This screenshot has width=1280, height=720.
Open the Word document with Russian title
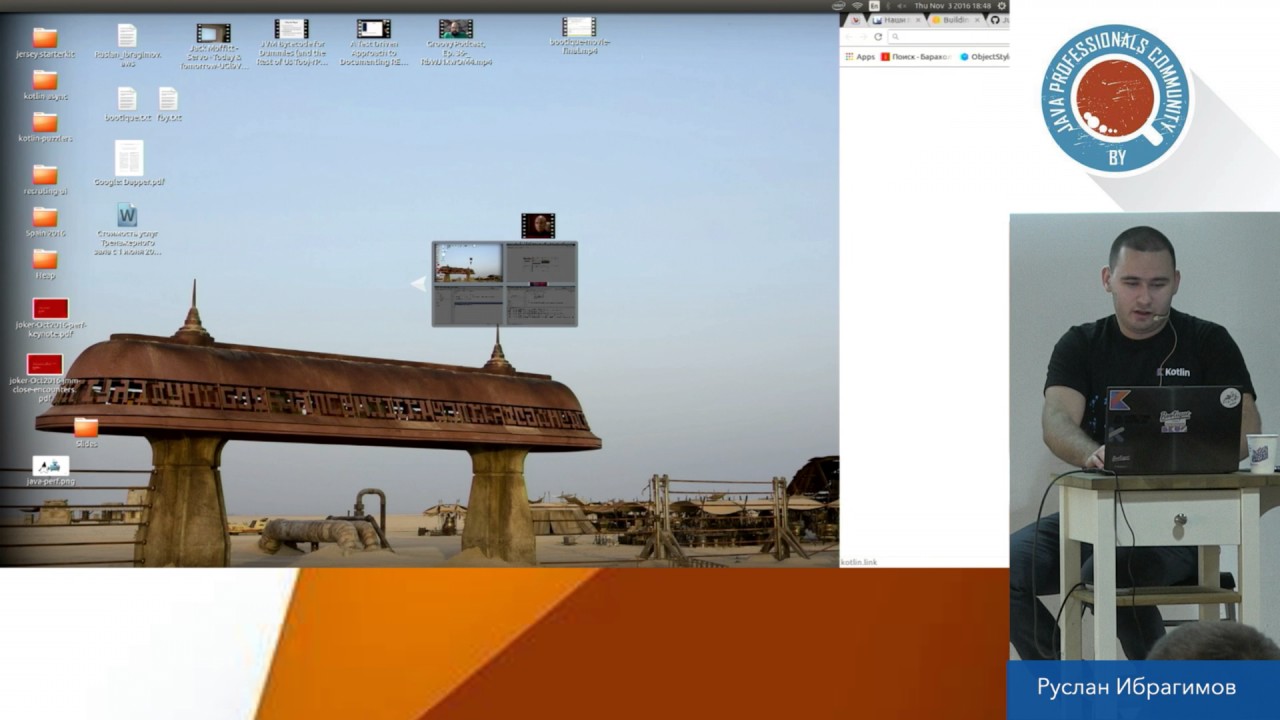[x=127, y=216]
